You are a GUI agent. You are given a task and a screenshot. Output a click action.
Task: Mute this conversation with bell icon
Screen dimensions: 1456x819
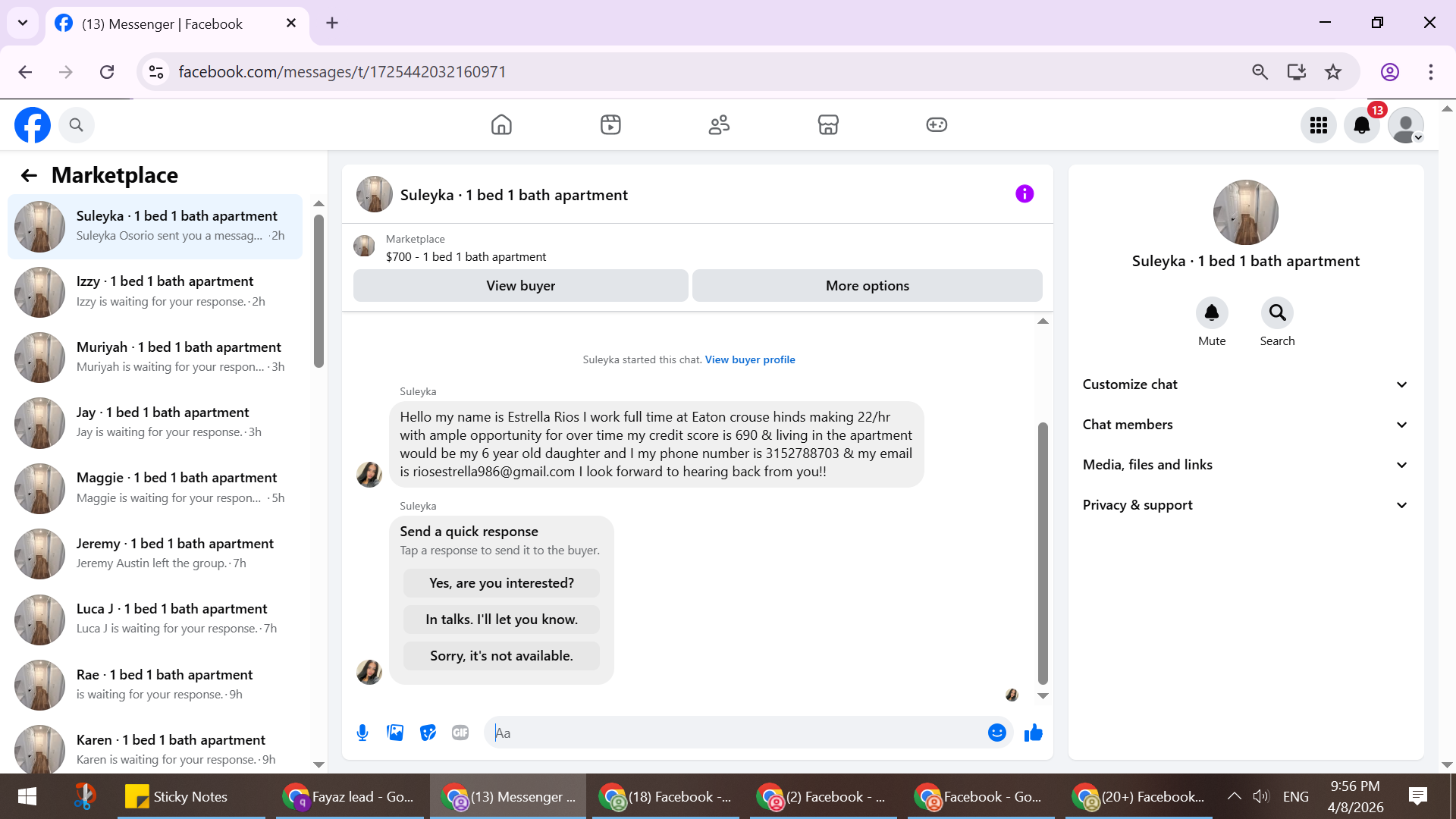(1212, 313)
